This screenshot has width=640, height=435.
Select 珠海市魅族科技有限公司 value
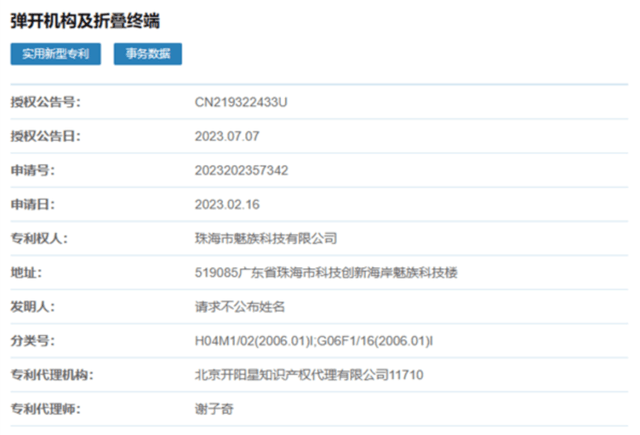click(x=266, y=238)
